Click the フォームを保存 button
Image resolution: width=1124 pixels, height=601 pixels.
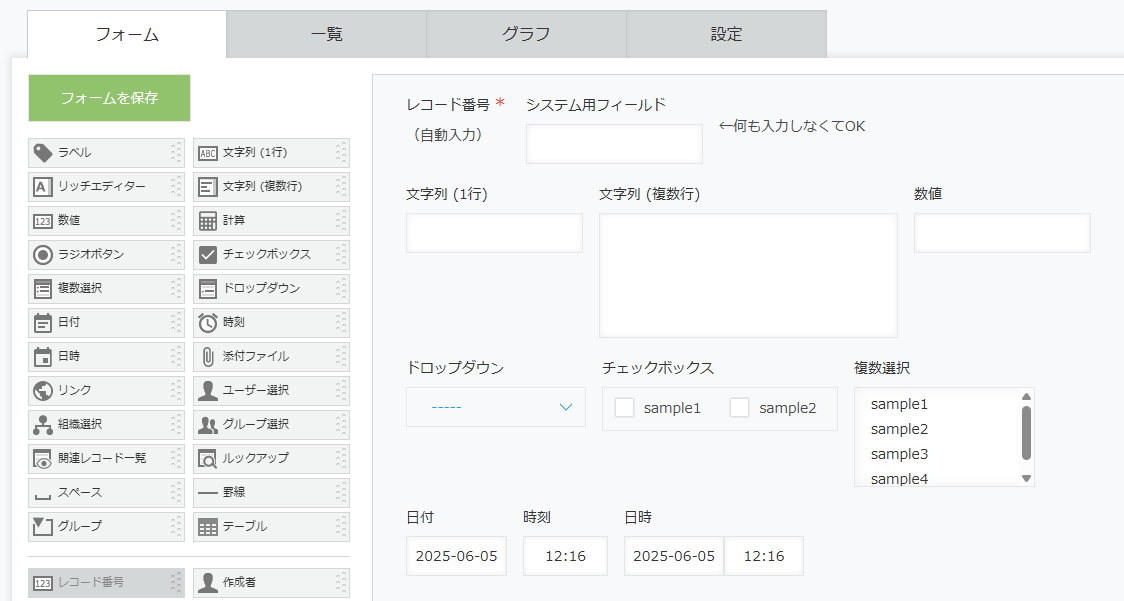tap(110, 98)
